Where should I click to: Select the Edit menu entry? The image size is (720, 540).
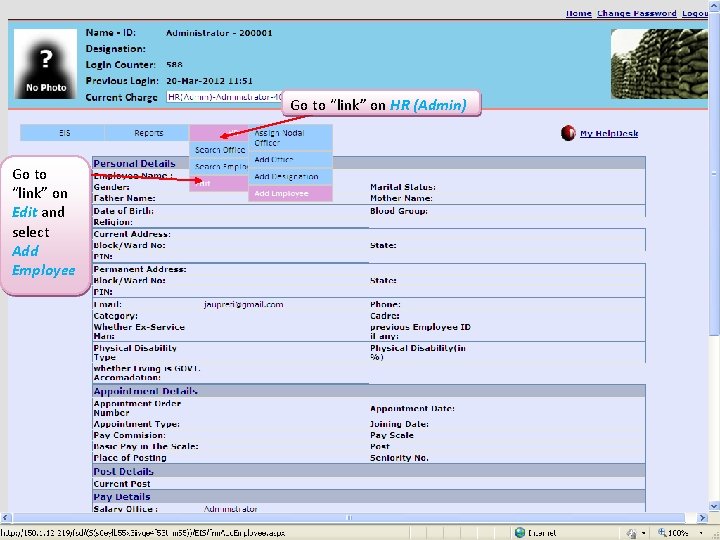click(219, 183)
